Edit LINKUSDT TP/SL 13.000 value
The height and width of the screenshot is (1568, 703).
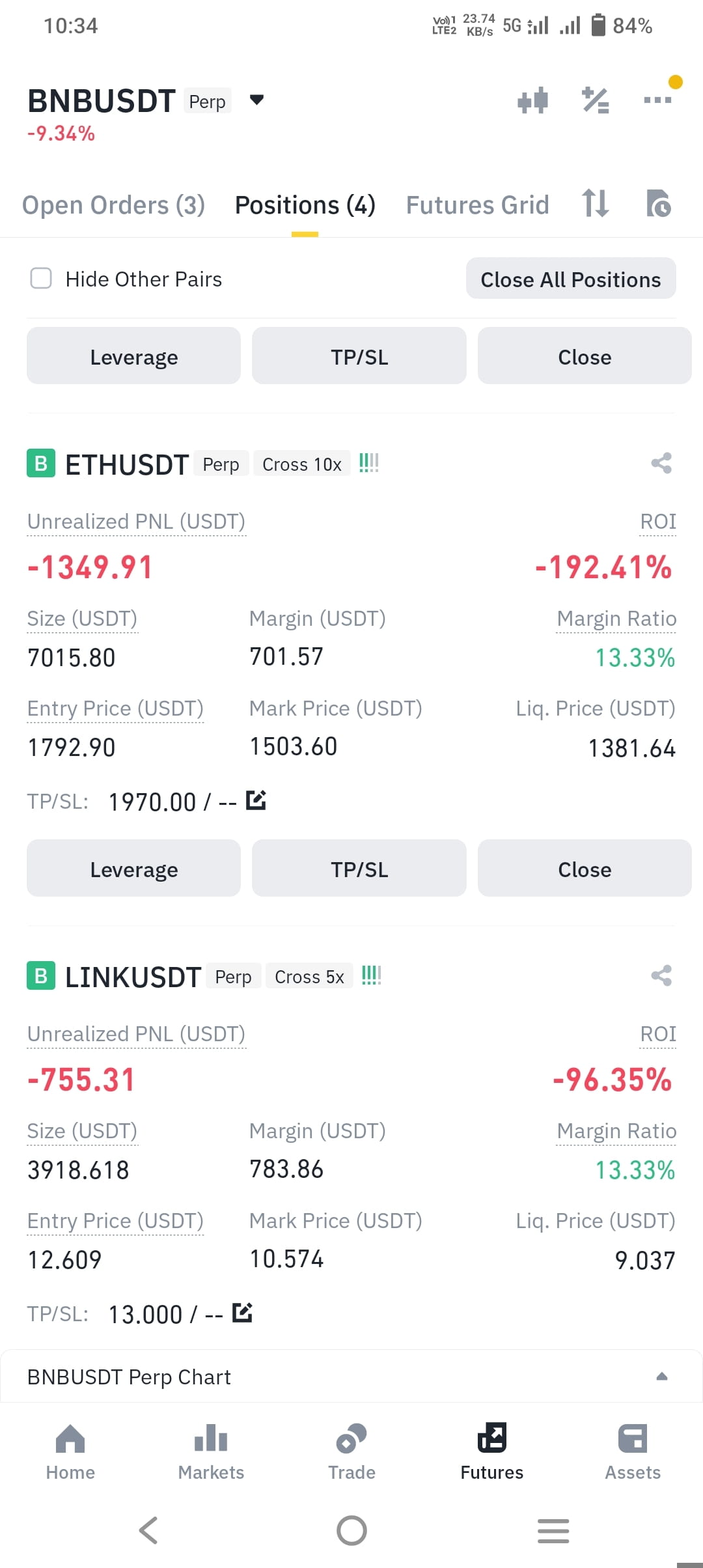pos(242,1312)
